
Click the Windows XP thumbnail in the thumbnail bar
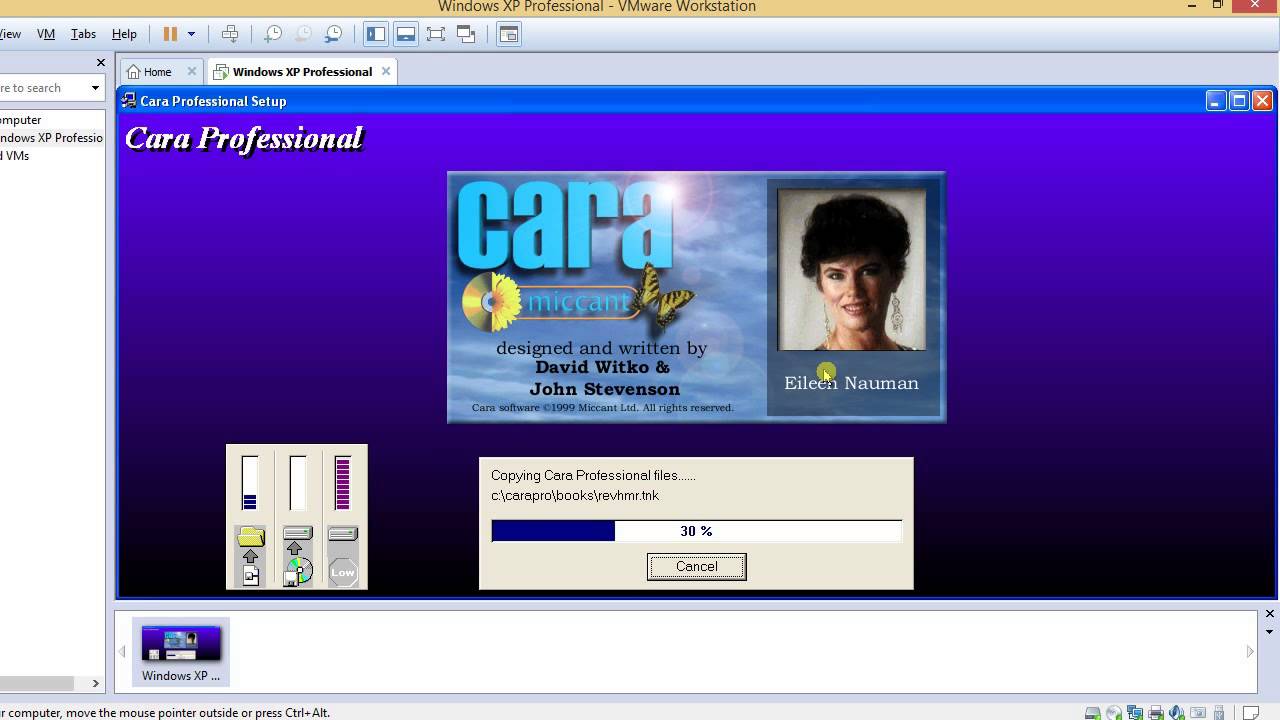[181, 652]
